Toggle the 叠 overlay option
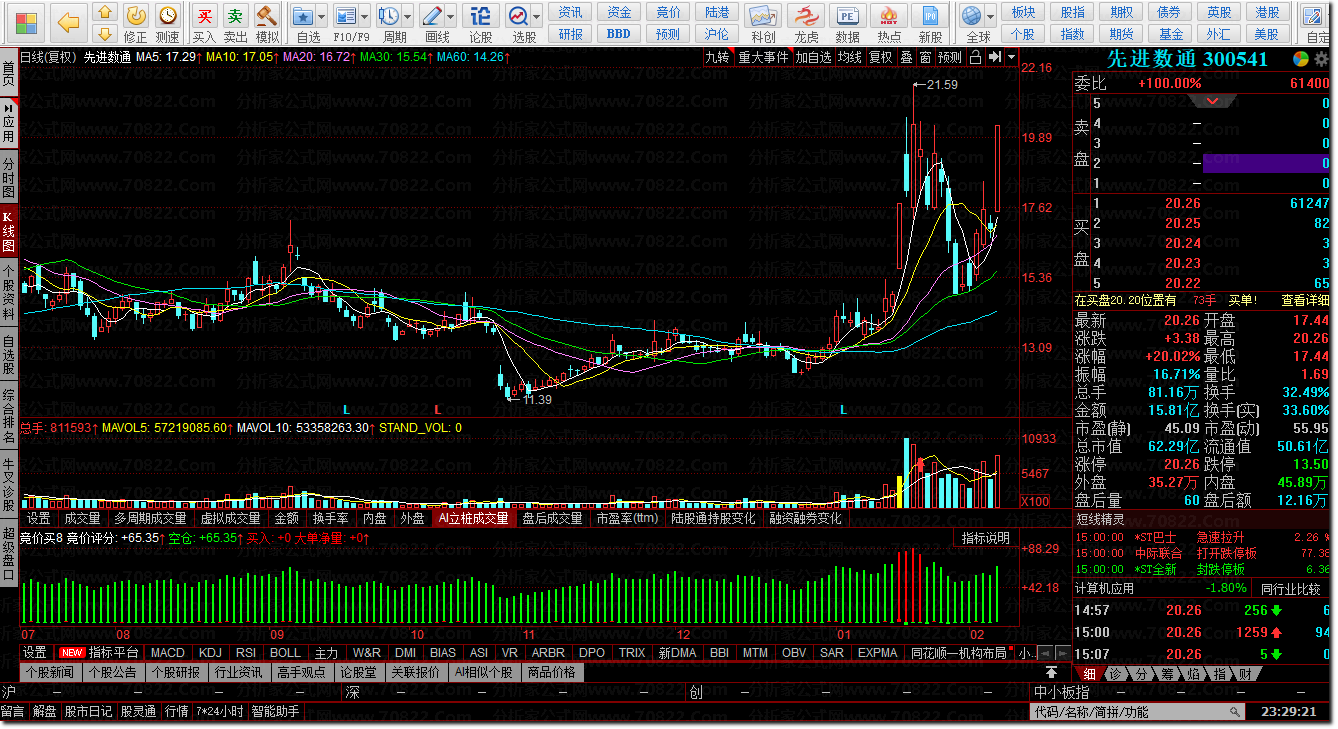 906,57
